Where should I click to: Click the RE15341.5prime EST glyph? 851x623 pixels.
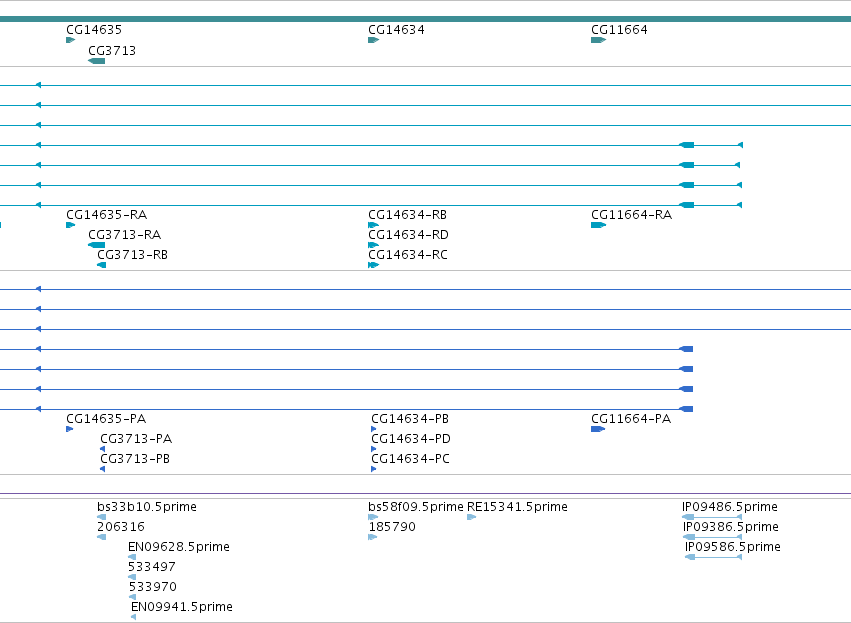(x=472, y=517)
